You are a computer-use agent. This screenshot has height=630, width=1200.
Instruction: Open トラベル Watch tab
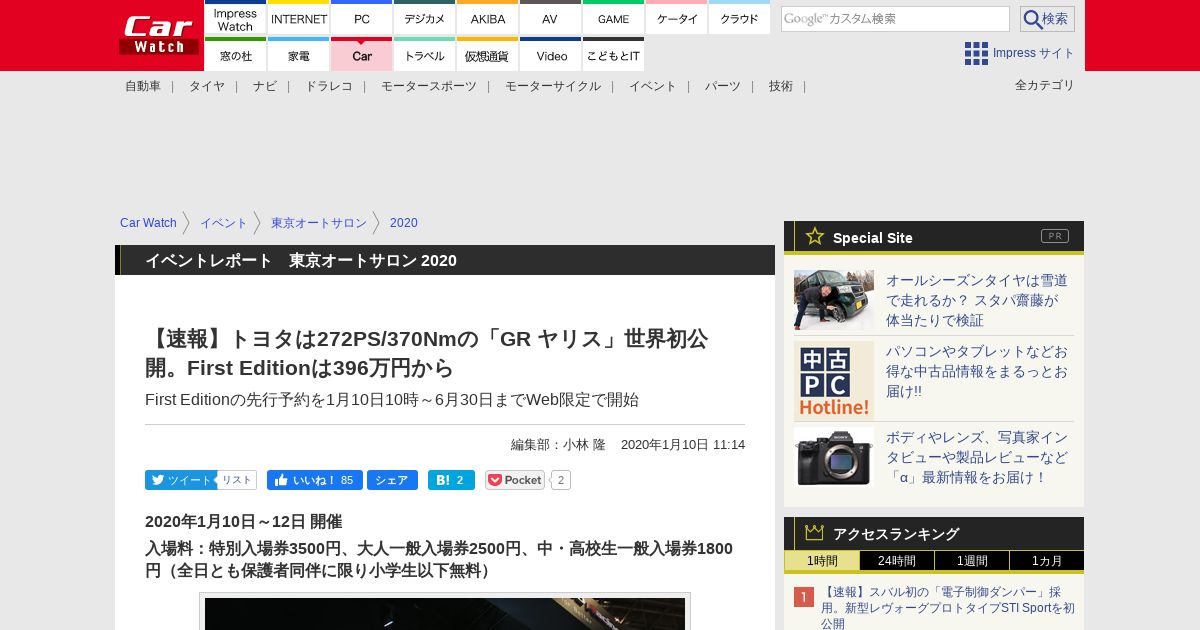[424, 55]
